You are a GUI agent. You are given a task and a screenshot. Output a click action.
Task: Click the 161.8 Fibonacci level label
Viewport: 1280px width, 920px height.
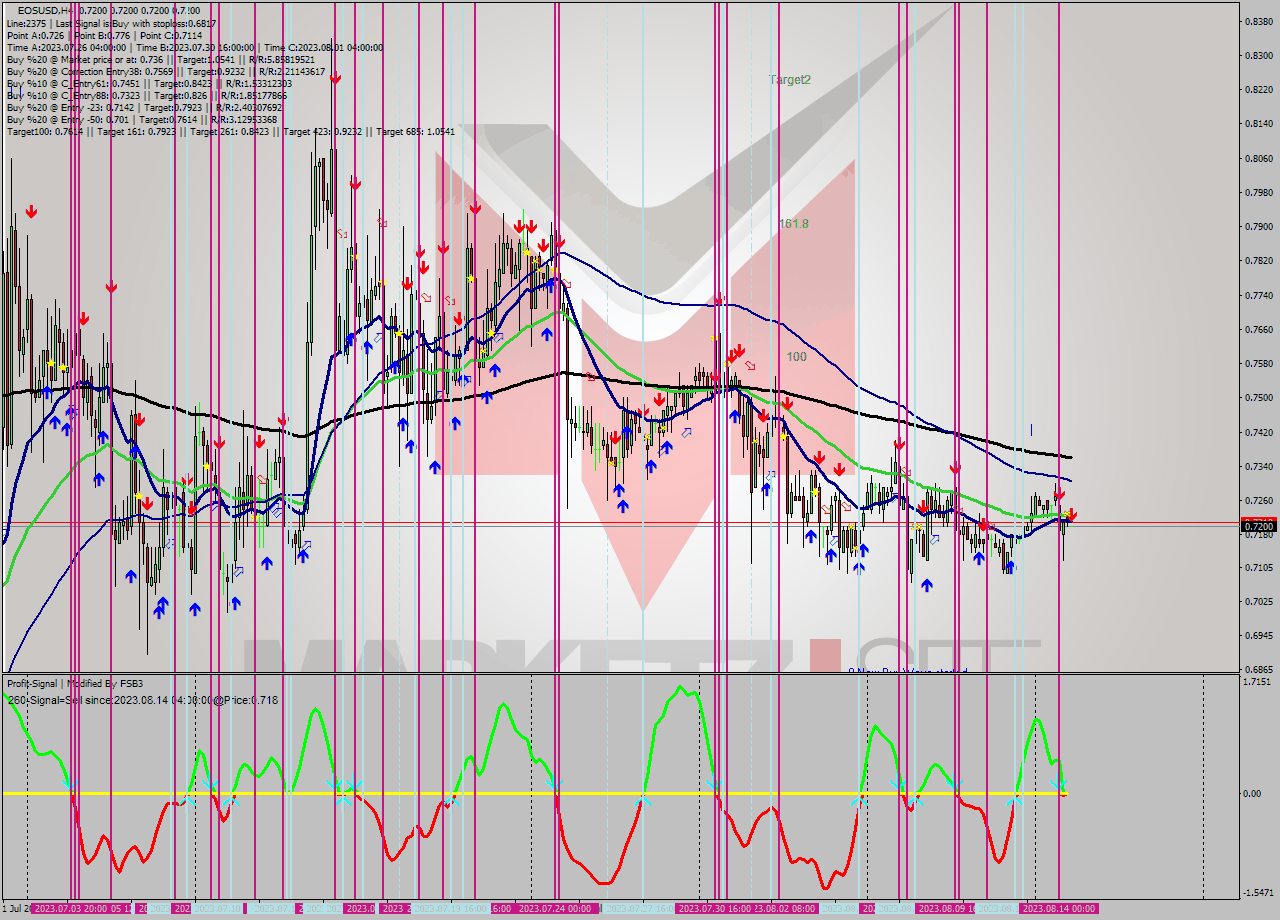pos(794,224)
